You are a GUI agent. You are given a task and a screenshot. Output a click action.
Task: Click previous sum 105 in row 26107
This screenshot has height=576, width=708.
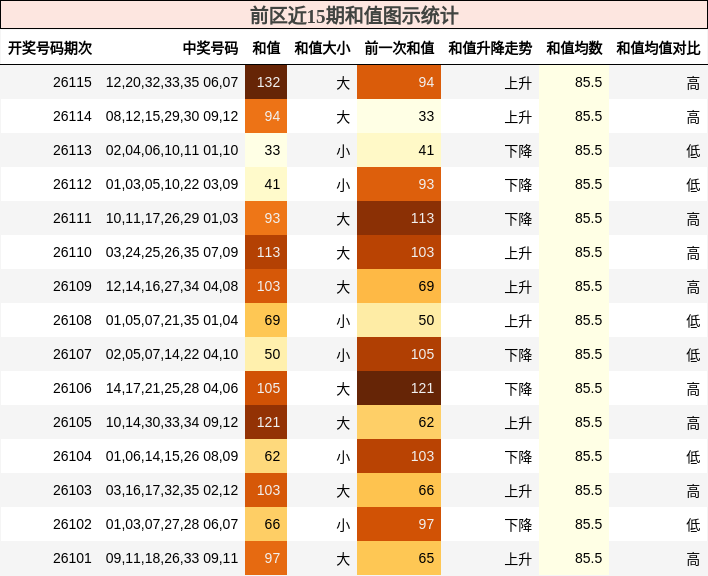[x=399, y=354]
